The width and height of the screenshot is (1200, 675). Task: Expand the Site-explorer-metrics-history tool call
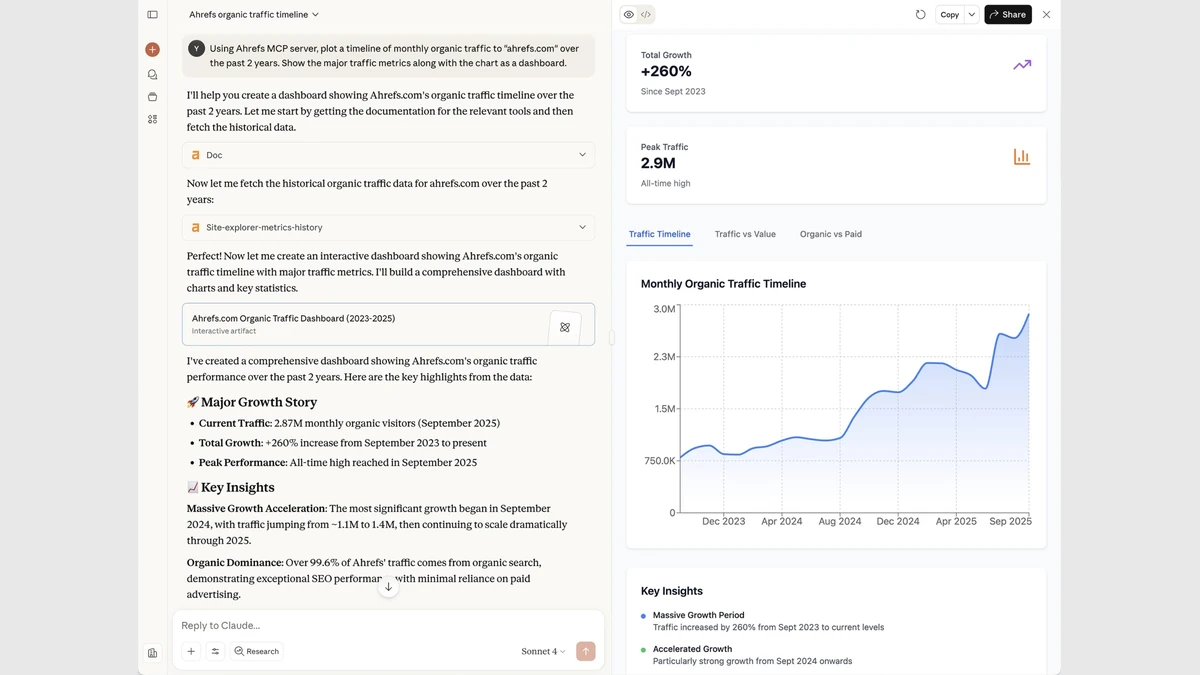[x=388, y=227]
